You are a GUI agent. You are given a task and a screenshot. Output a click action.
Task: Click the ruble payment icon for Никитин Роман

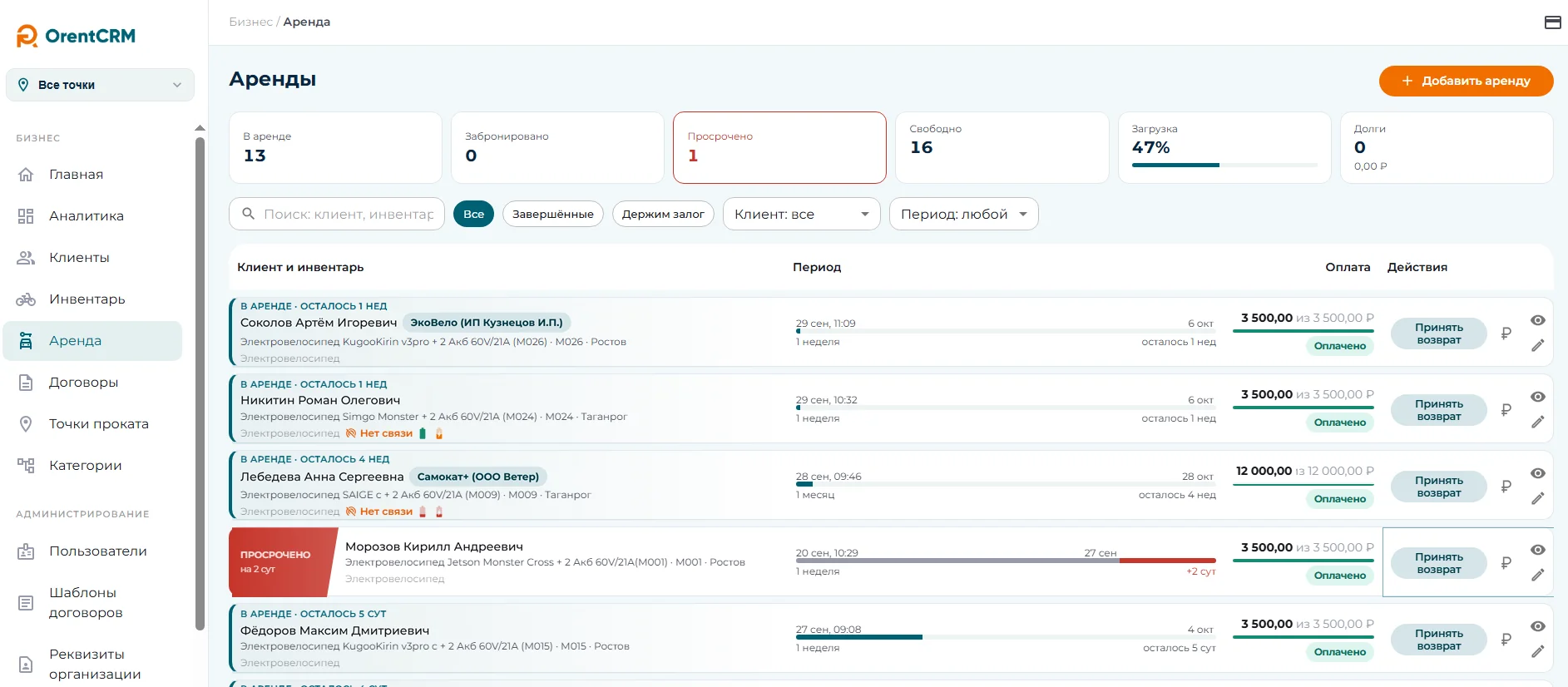(1506, 410)
